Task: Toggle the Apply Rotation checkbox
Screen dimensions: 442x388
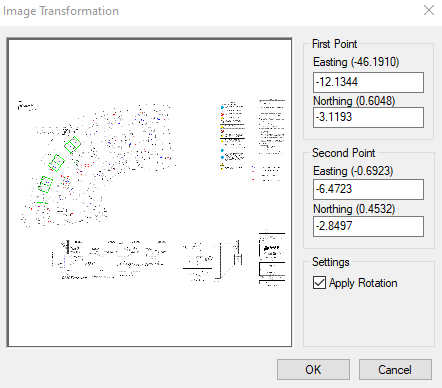Action: [319, 283]
